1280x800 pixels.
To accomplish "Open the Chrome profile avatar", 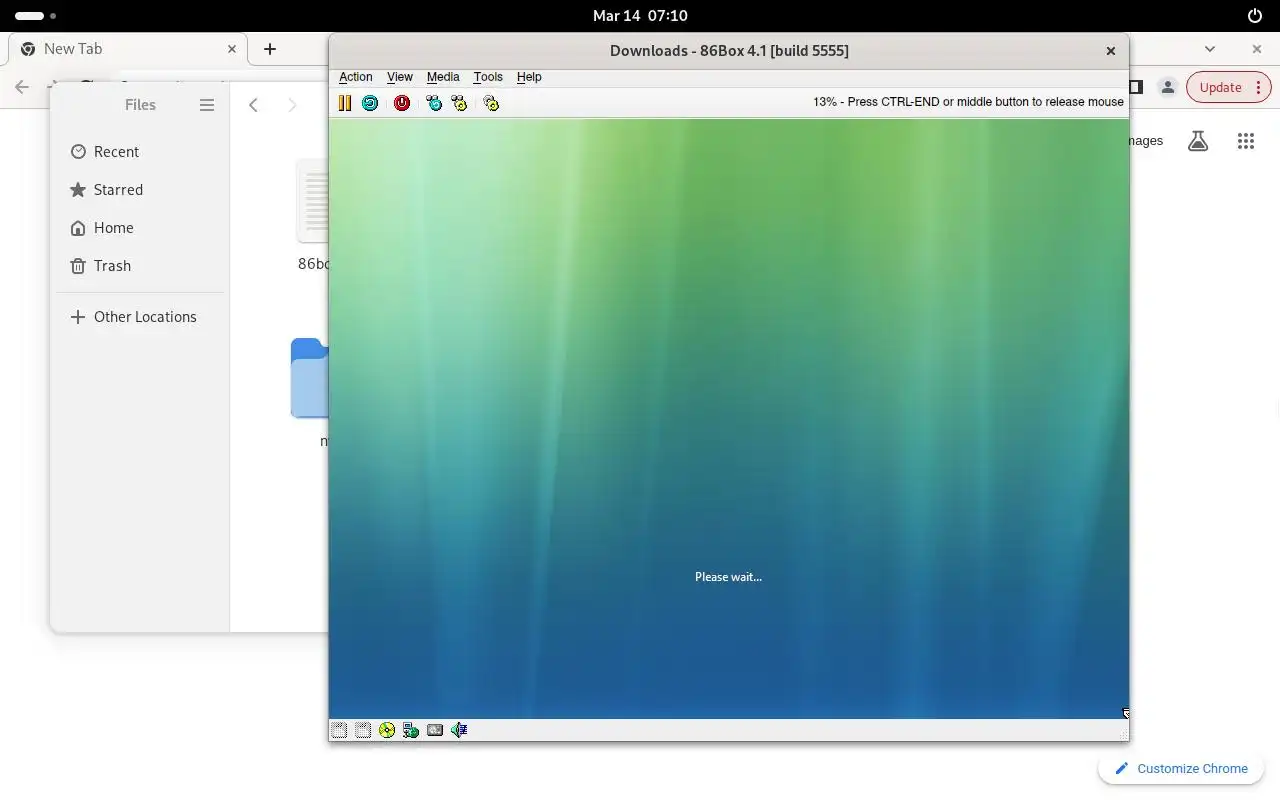I will tap(1167, 87).
